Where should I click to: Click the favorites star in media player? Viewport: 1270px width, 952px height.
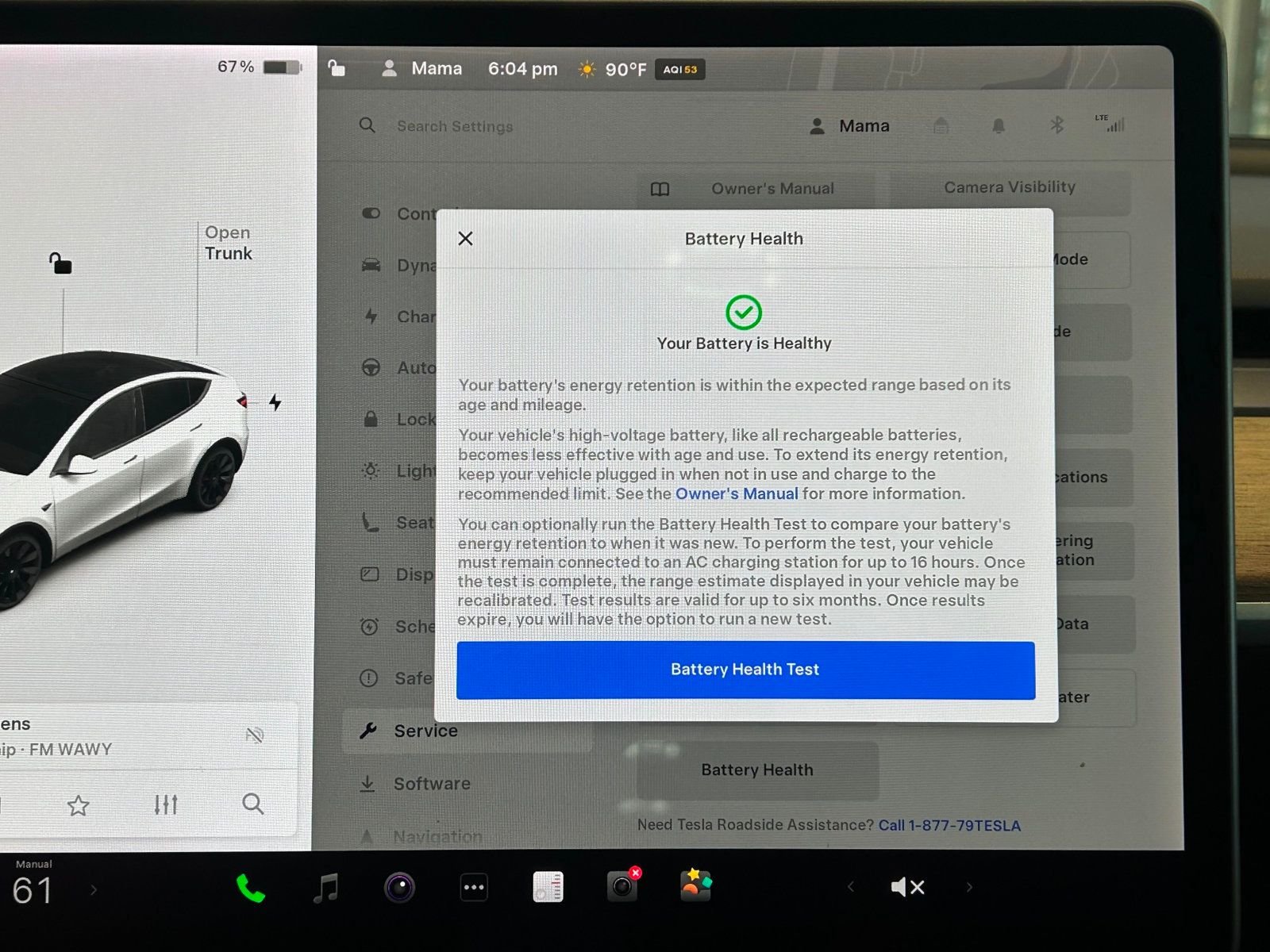[x=78, y=806]
